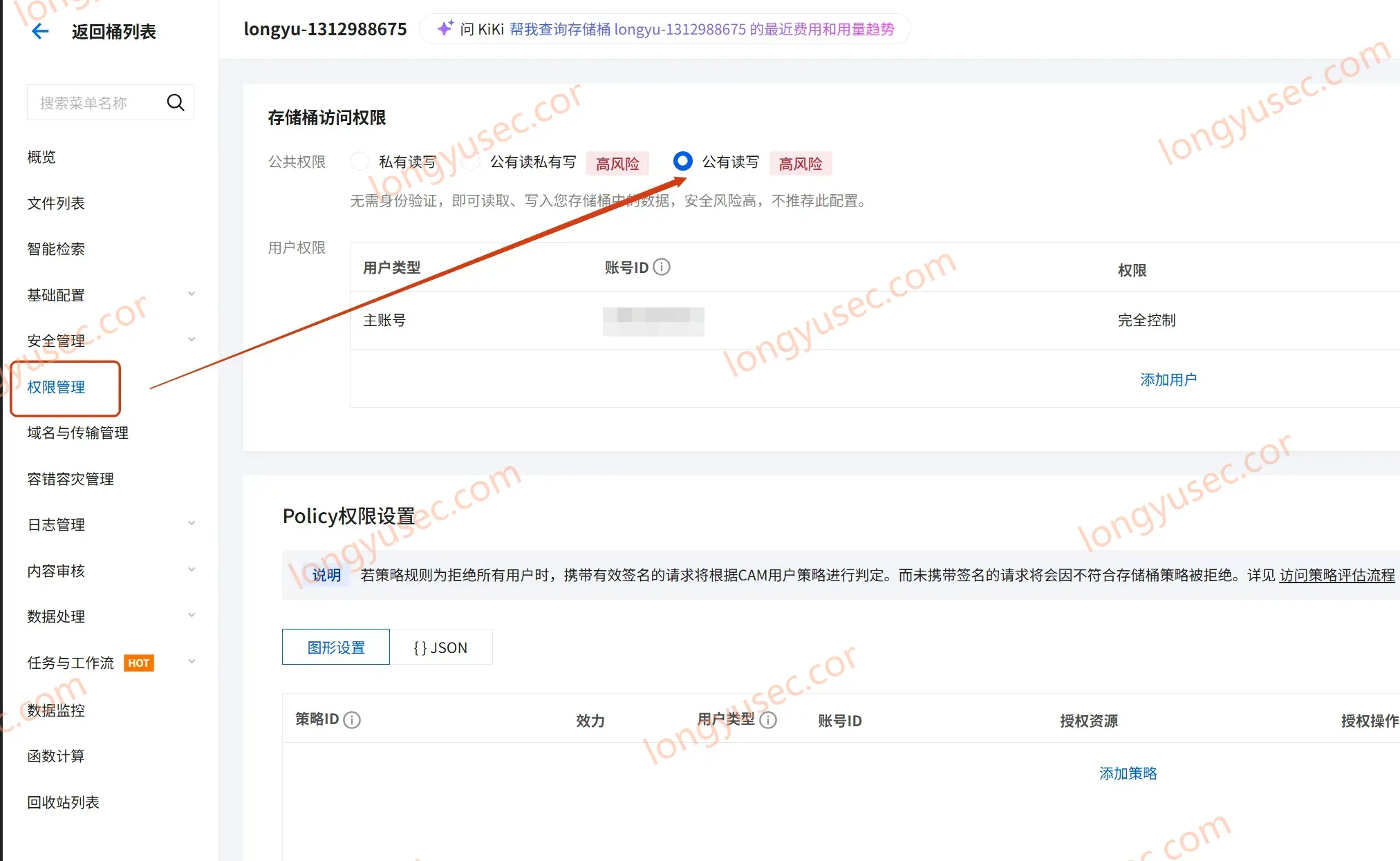This screenshot has width=1400, height=861.
Task: Expand the 安全管理 menu chevron
Action: [x=192, y=339]
